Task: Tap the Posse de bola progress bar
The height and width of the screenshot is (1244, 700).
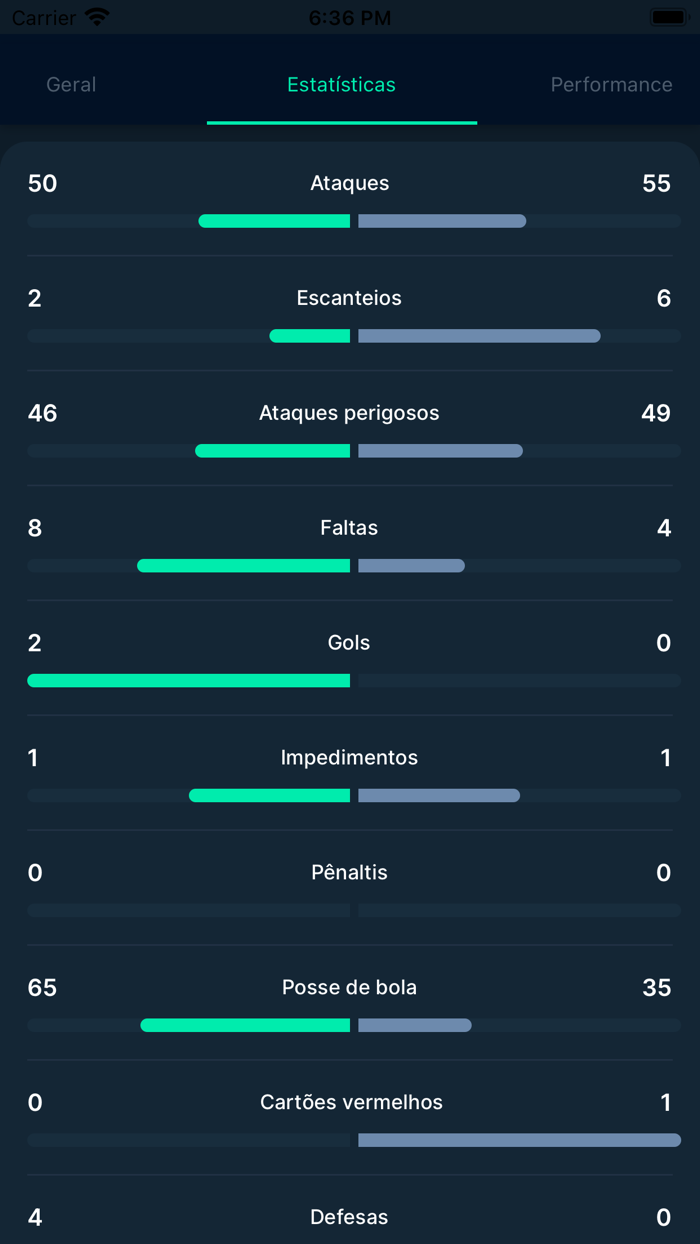Action: click(x=349, y=1024)
